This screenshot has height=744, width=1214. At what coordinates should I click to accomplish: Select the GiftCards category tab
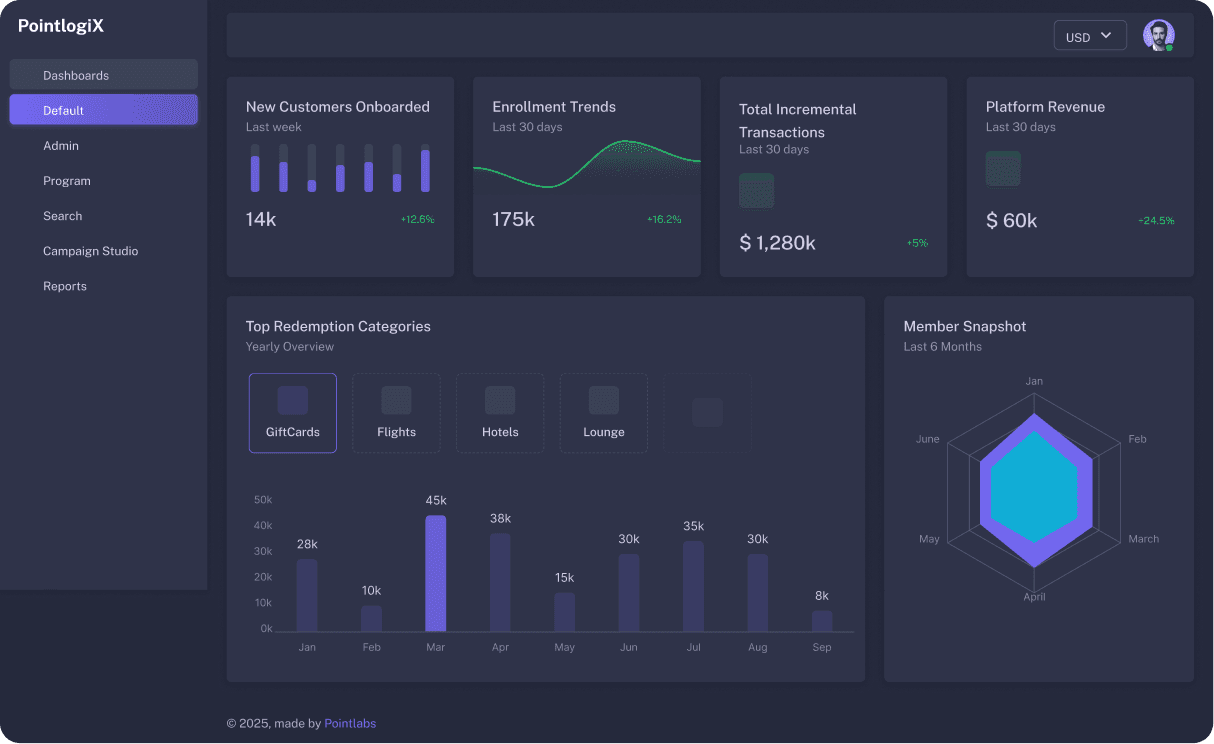pyautogui.click(x=293, y=413)
